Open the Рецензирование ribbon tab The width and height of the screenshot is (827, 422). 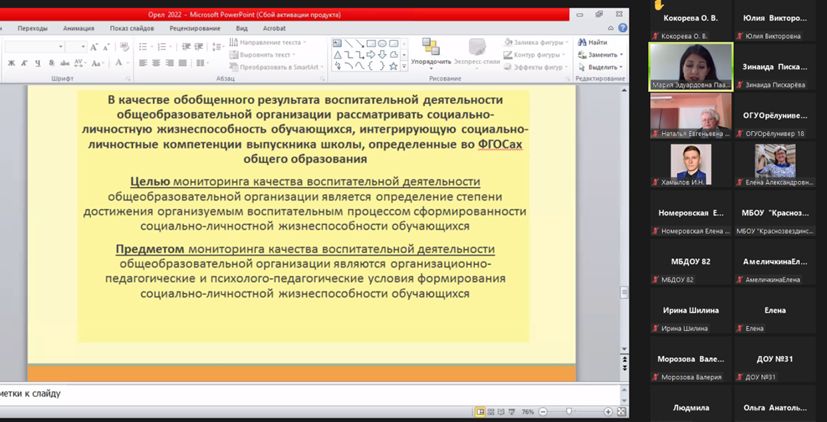[194, 28]
